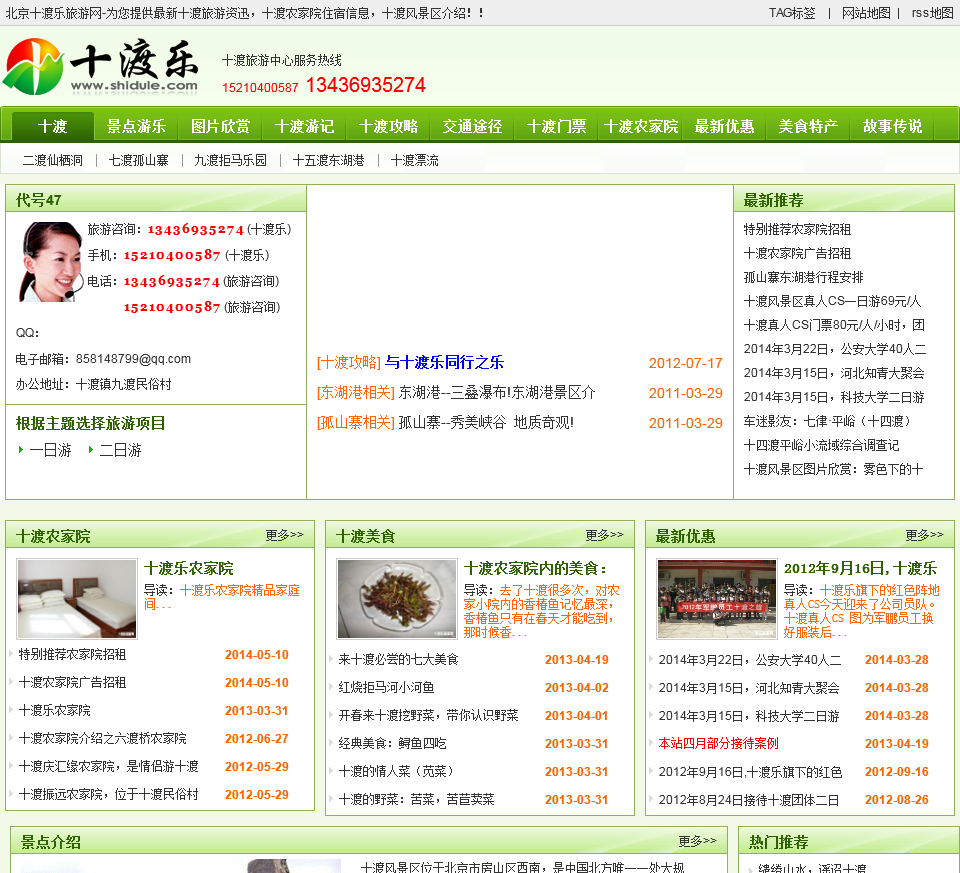
Task: Open 十渡农家院介绍之六渡桥农家院 list item
Action: click(102, 738)
